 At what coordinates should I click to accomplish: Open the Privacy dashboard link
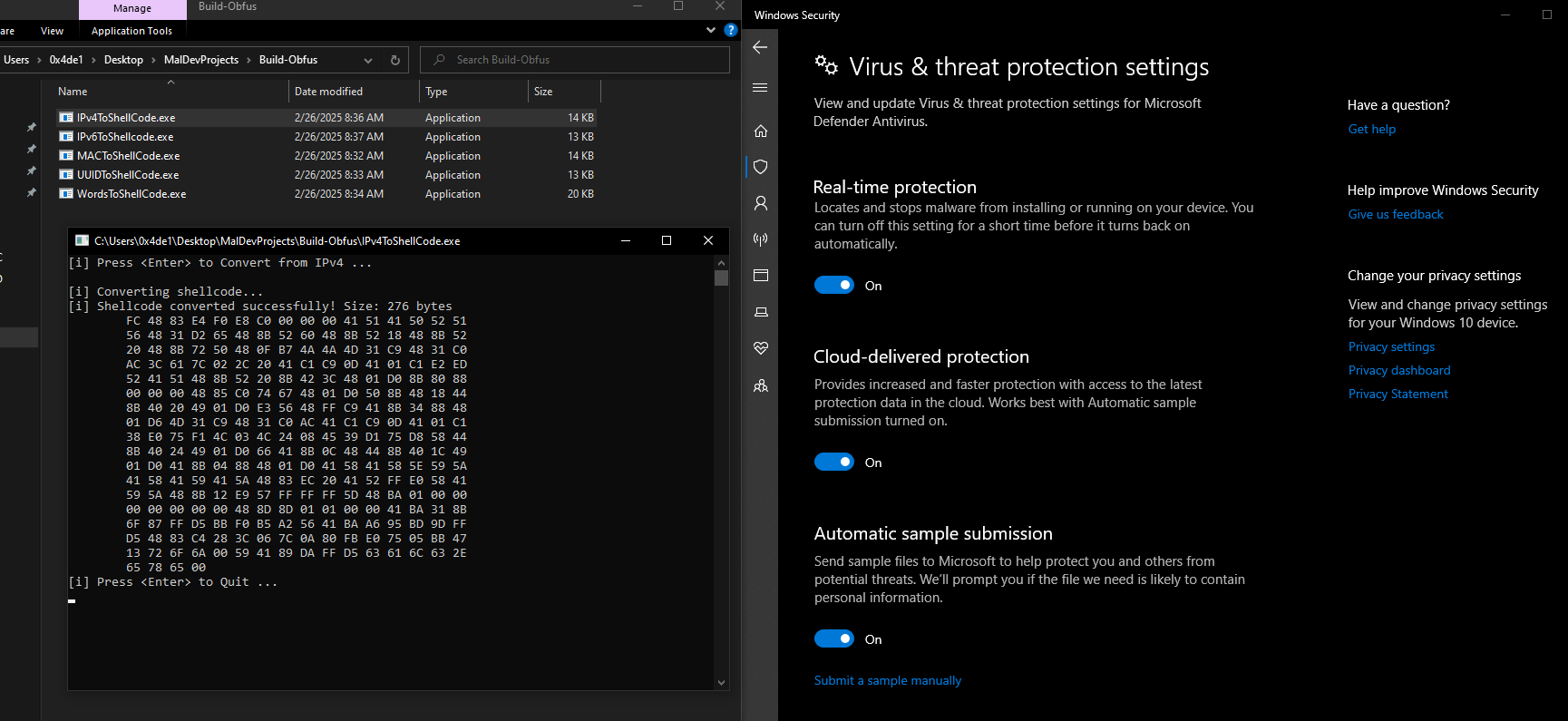pos(1398,370)
